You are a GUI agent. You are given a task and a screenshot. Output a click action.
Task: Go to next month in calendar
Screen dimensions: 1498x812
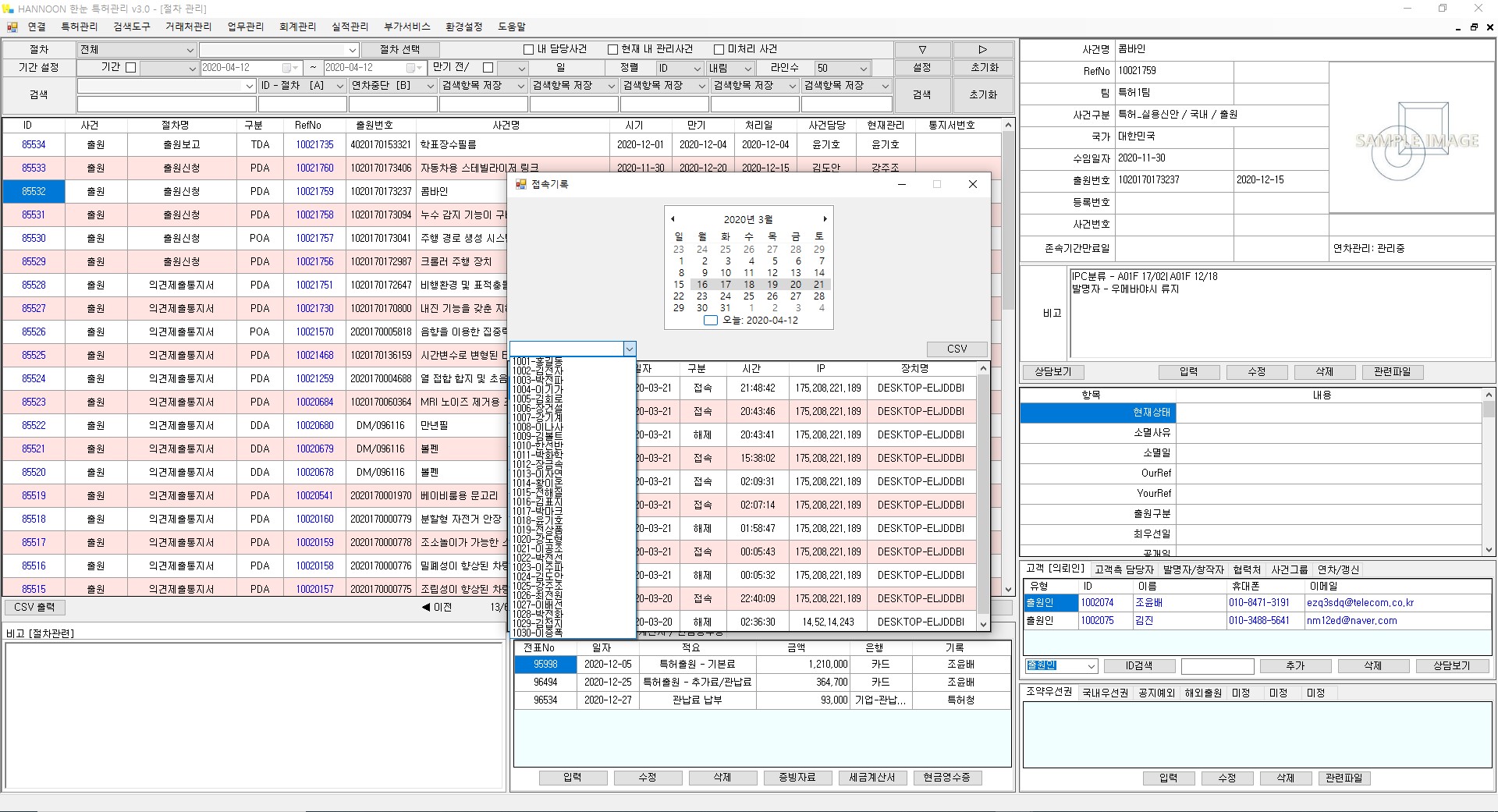825,219
